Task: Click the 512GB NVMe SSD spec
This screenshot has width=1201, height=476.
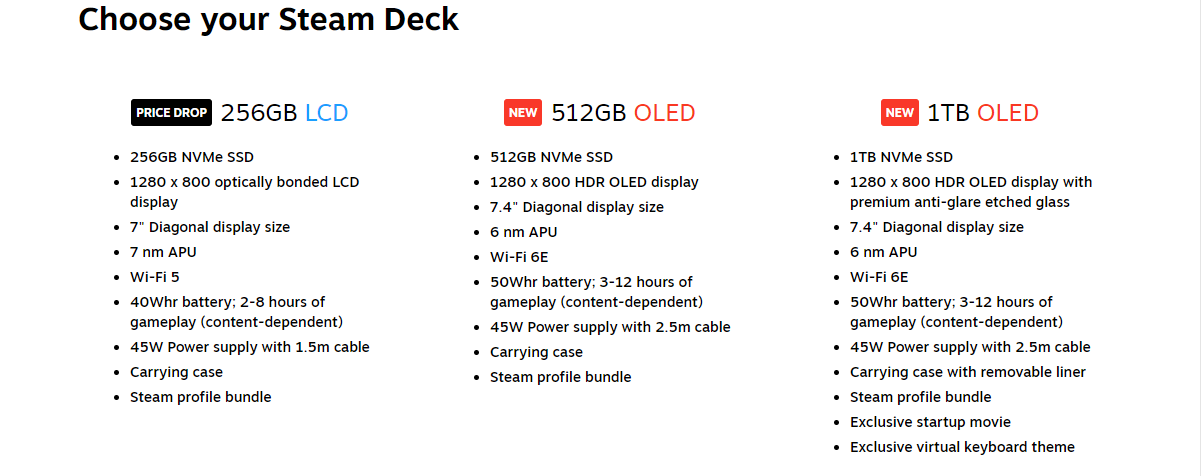Action: click(551, 157)
